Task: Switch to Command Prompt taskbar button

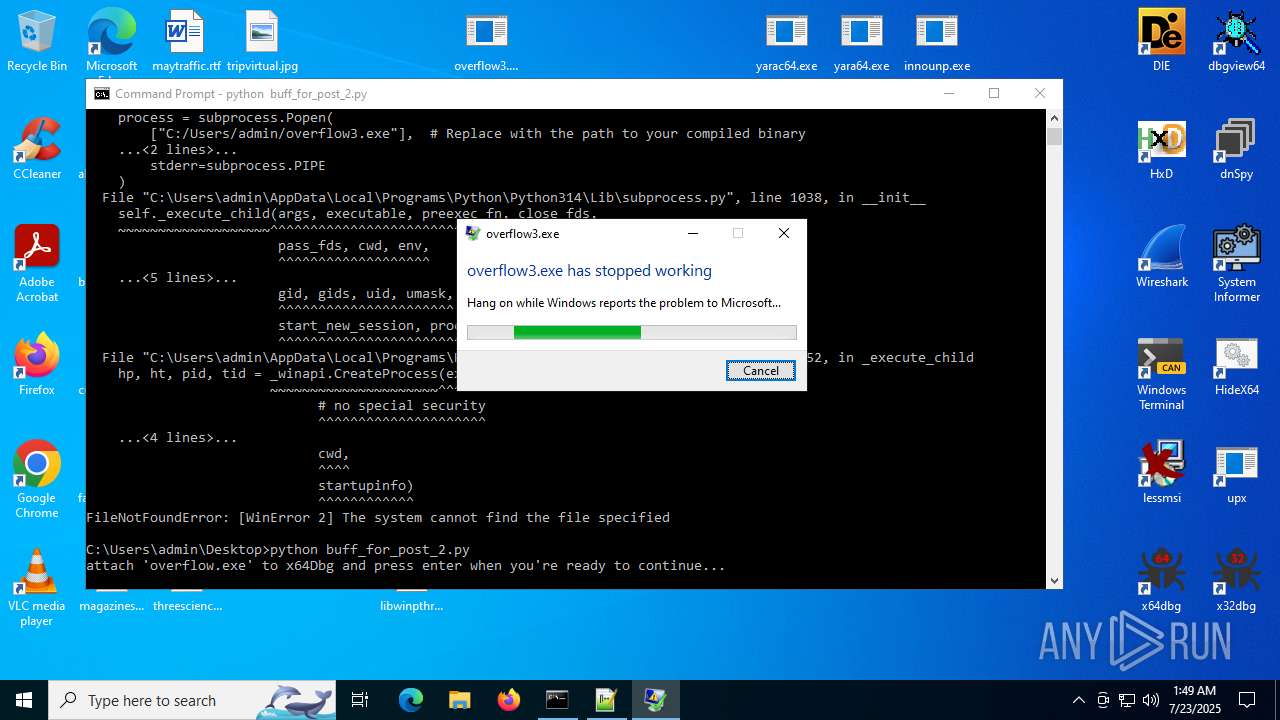Action: (557, 700)
